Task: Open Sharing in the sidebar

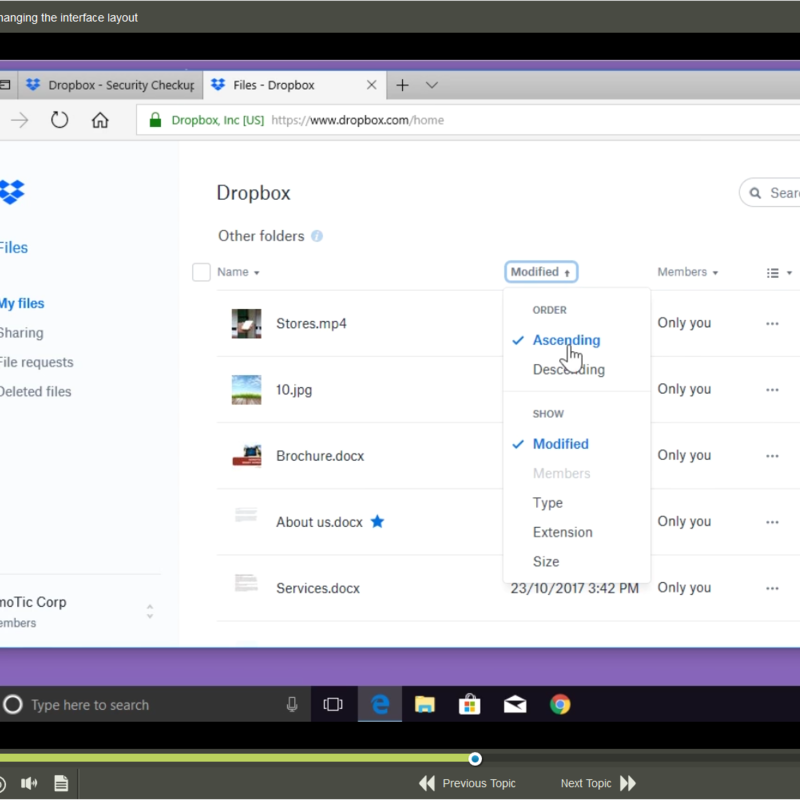Action: click(21, 333)
